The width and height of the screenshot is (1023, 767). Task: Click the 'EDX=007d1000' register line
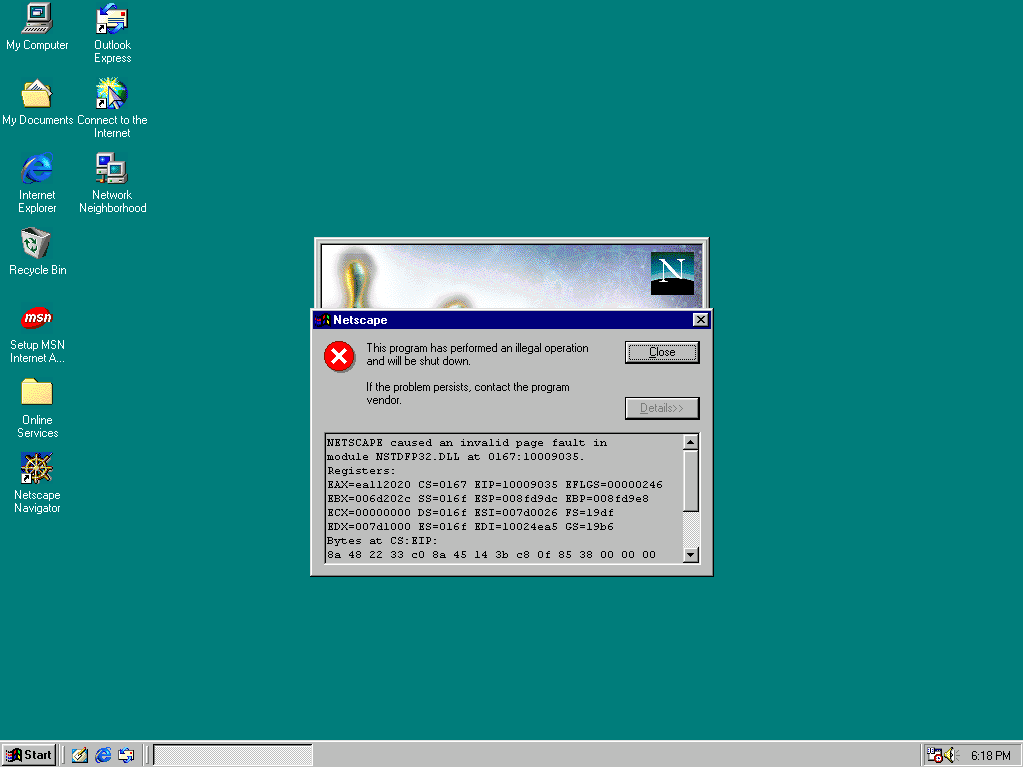[x=470, y=527]
